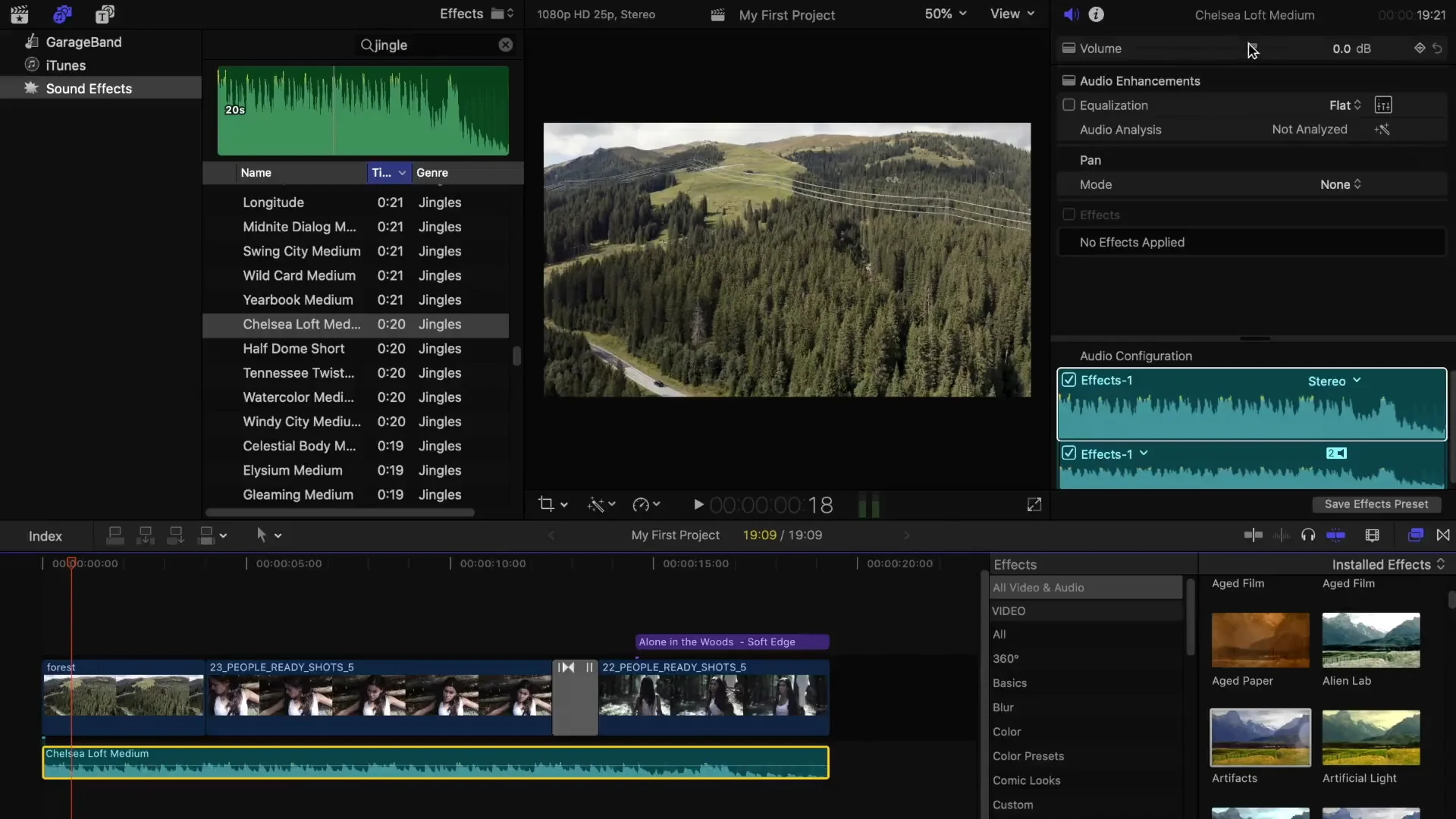The image size is (1456, 819).
Task: Select Sound Effects in sidebar
Action: pyautogui.click(x=89, y=89)
